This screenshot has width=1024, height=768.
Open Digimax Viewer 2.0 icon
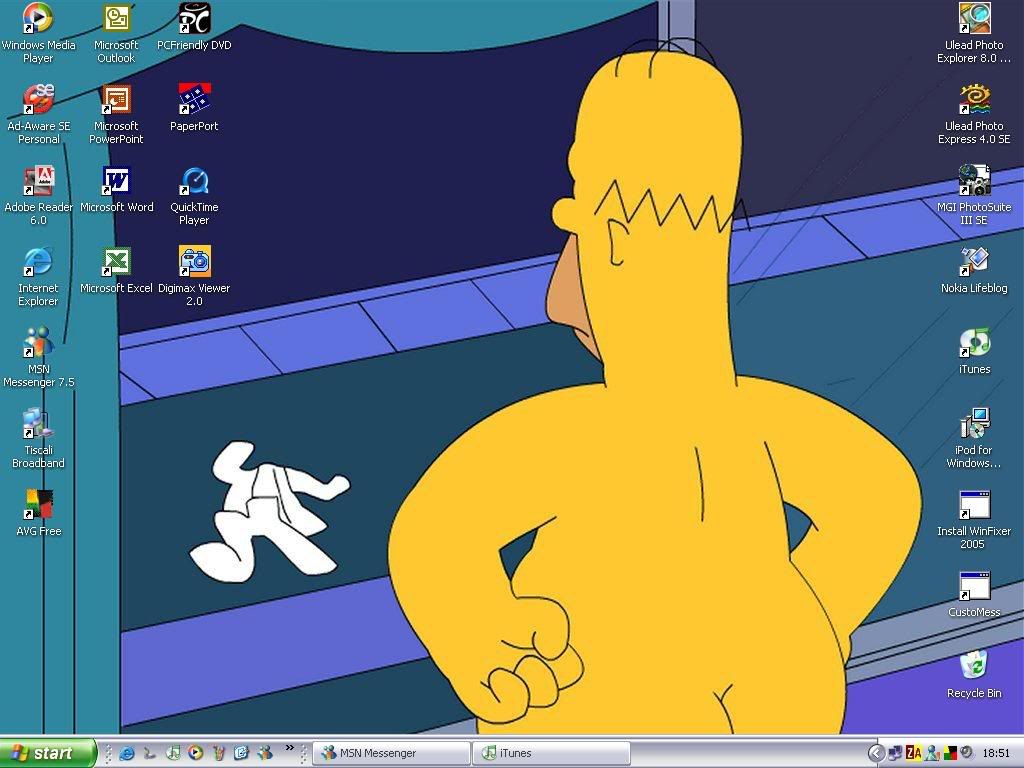click(194, 262)
